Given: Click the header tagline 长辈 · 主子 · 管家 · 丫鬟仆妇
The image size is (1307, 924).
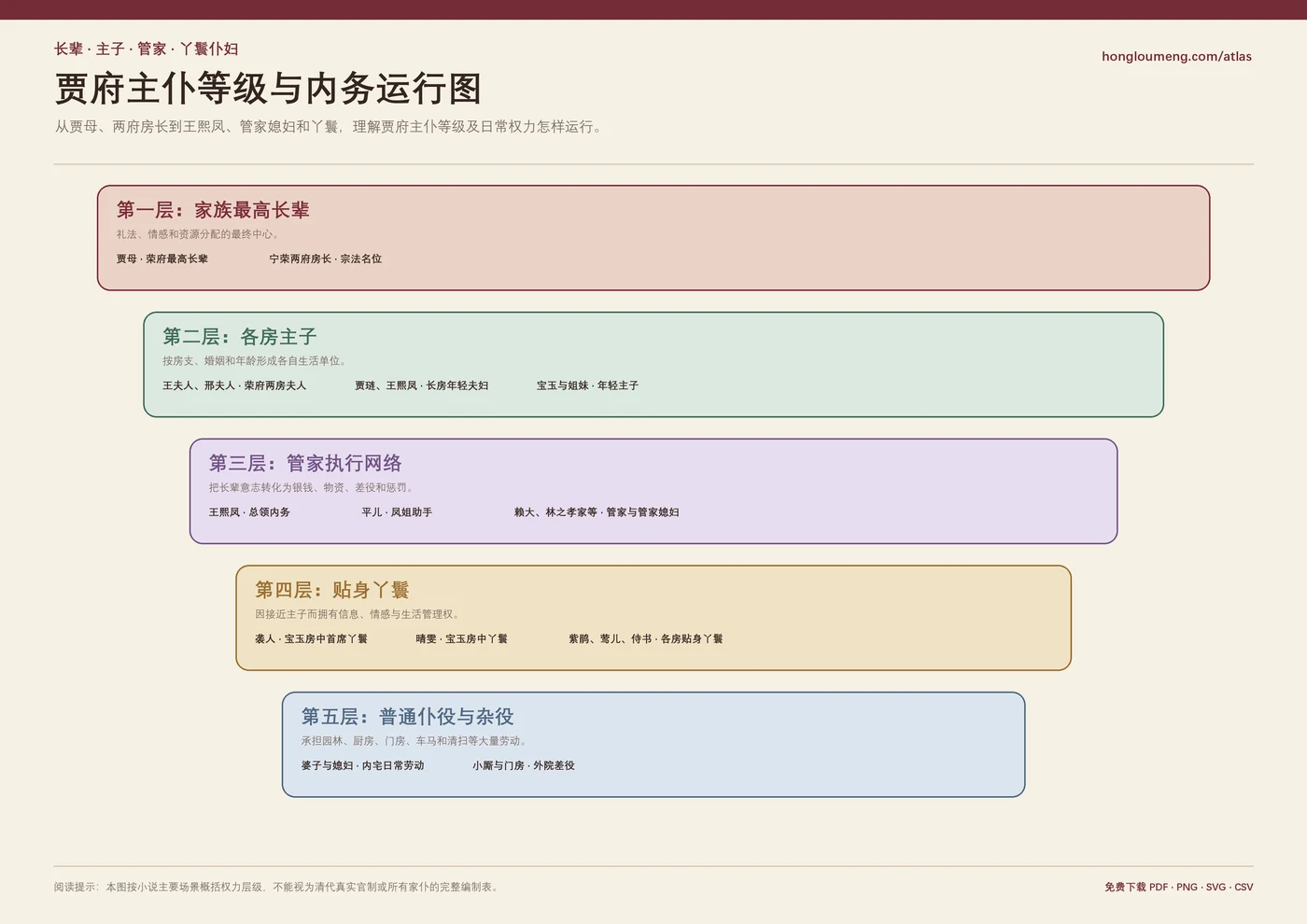Looking at the screenshot, I should pos(146,49).
